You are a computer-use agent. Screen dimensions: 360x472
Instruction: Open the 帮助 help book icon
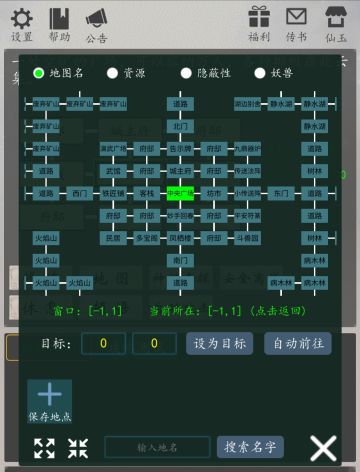tap(59, 19)
